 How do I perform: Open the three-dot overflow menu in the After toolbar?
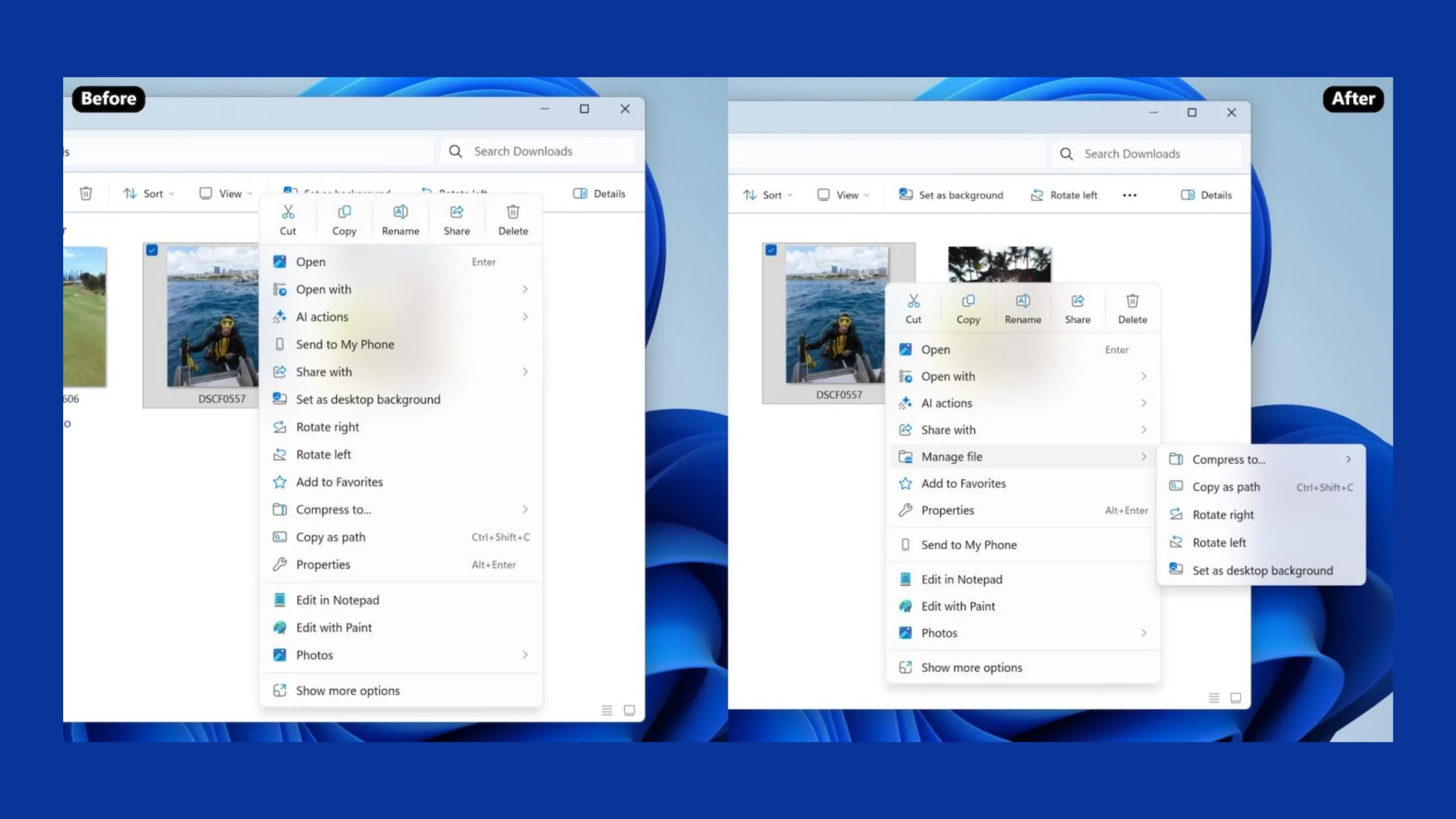tap(1129, 195)
